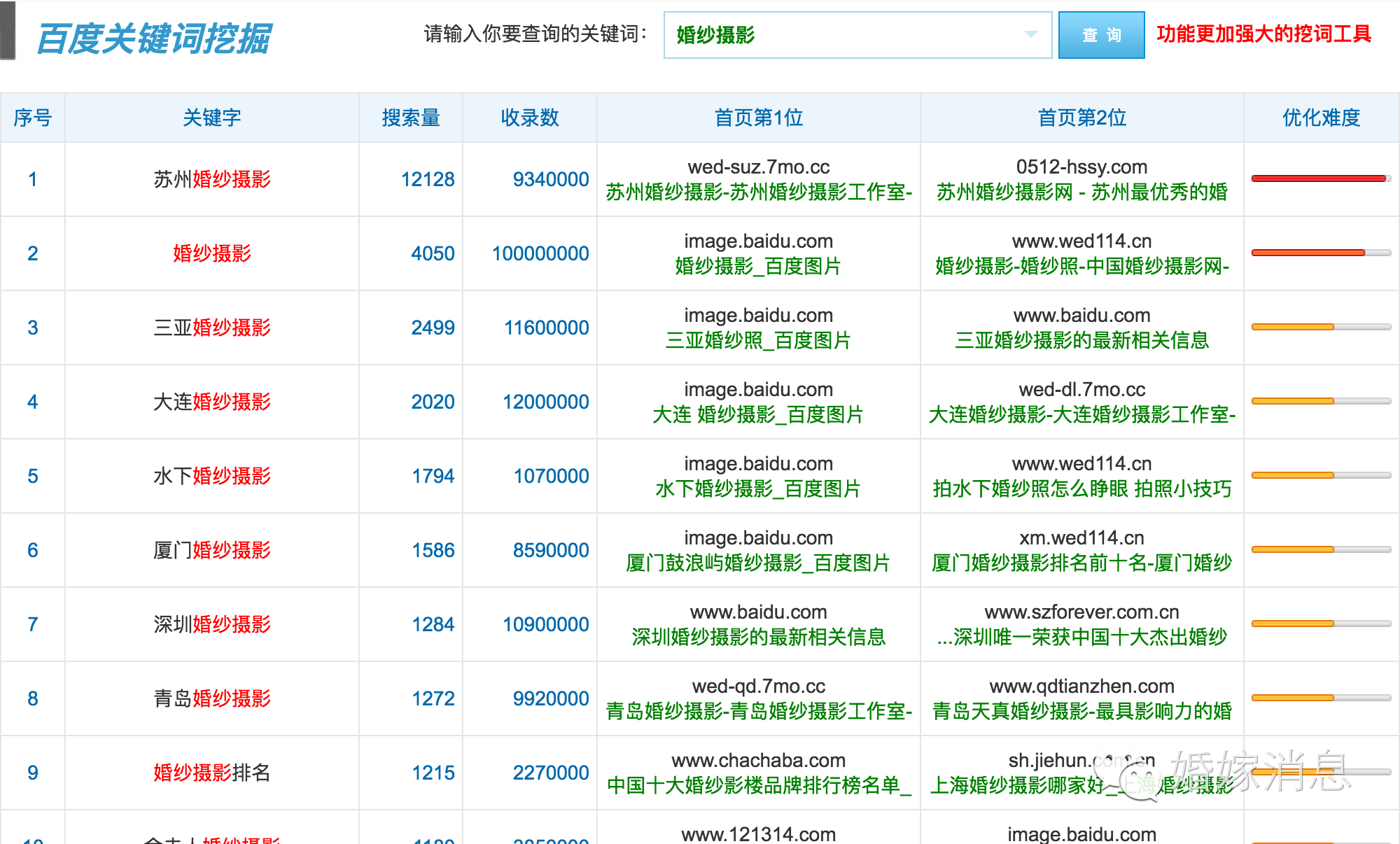Open keyword 厦门婚纱摄影

212,550
